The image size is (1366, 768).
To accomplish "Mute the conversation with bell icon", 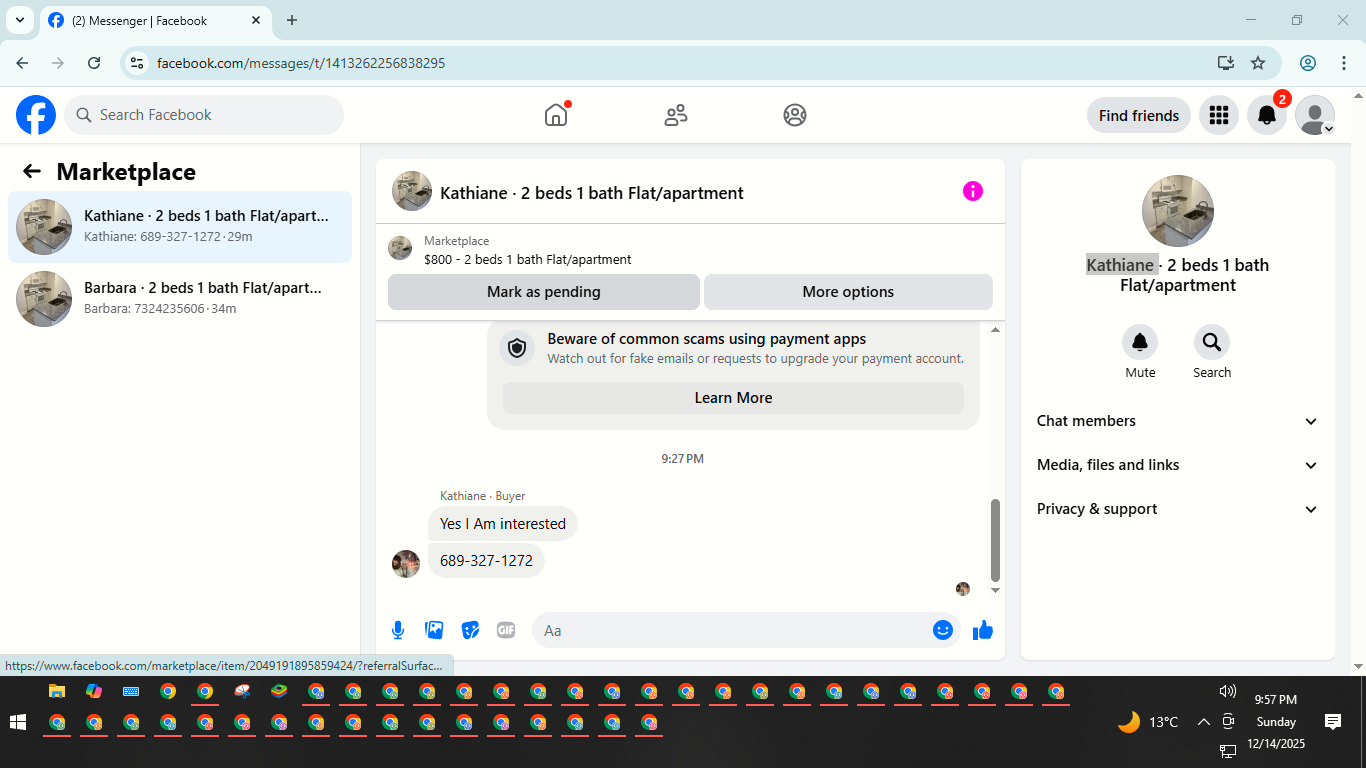I will [x=1140, y=343].
